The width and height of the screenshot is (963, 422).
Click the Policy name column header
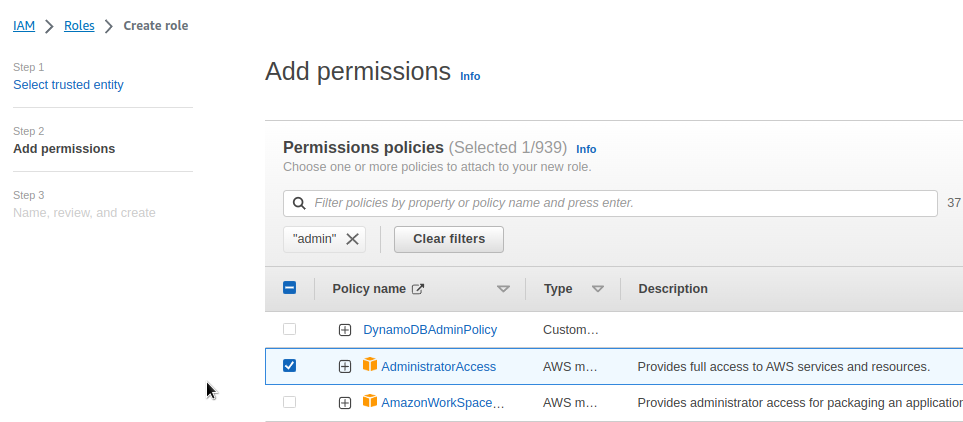[x=369, y=289]
